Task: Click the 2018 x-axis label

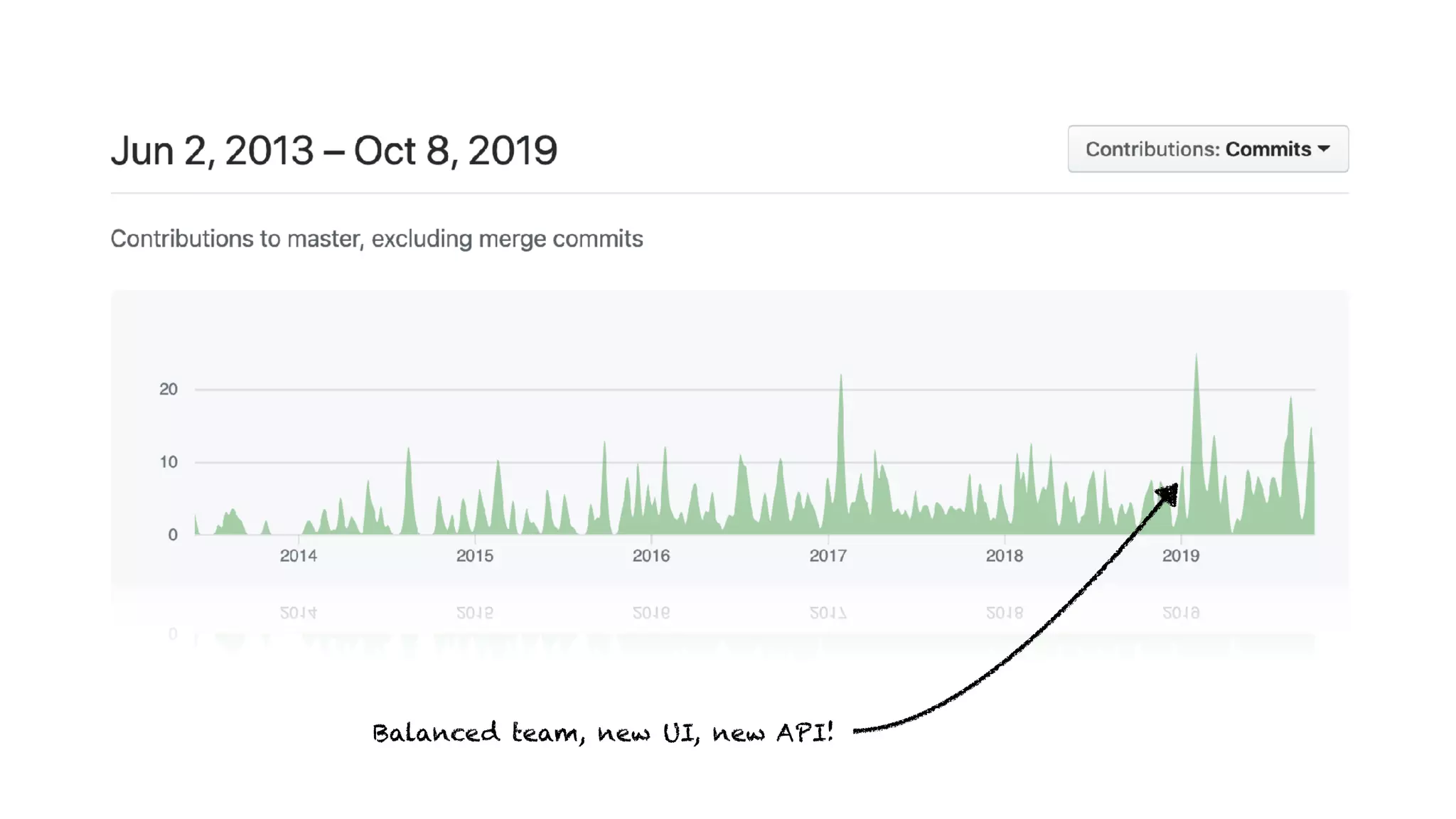Action: coord(1004,556)
